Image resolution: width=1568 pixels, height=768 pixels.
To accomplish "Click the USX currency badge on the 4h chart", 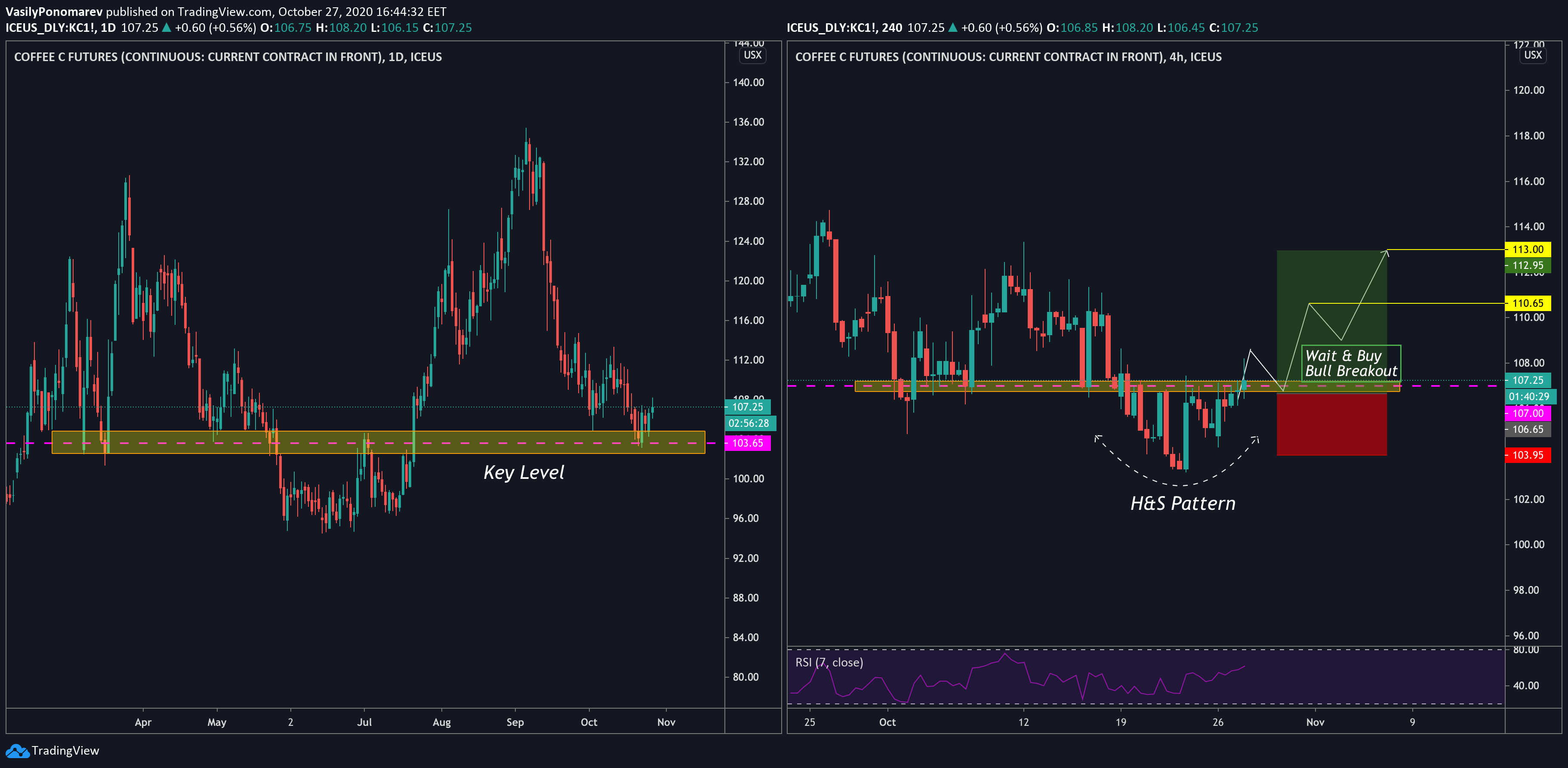I will (x=1533, y=56).
